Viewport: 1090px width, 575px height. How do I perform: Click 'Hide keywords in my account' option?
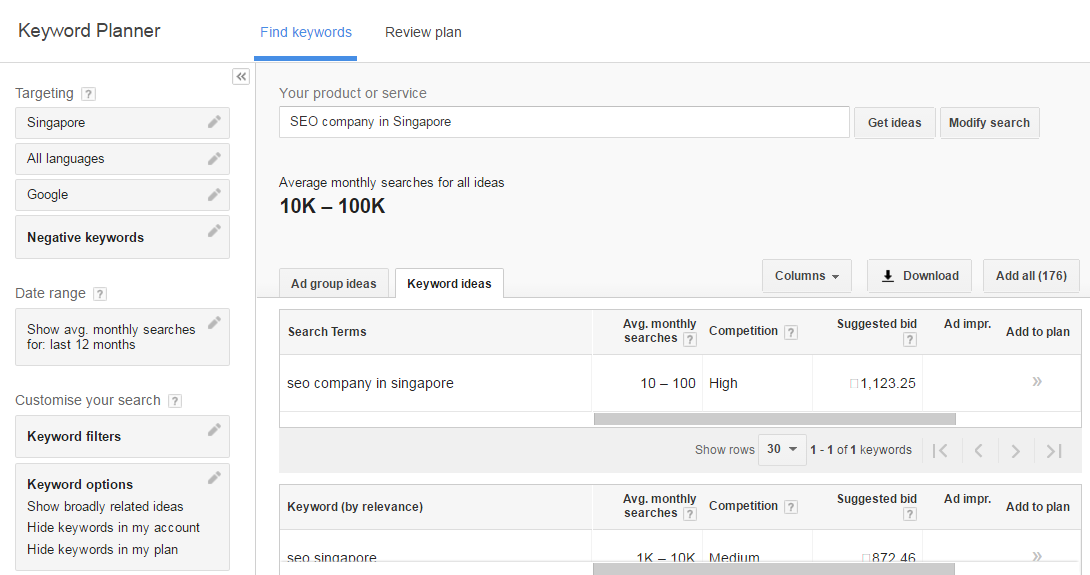pyautogui.click(x=113, y=528)
